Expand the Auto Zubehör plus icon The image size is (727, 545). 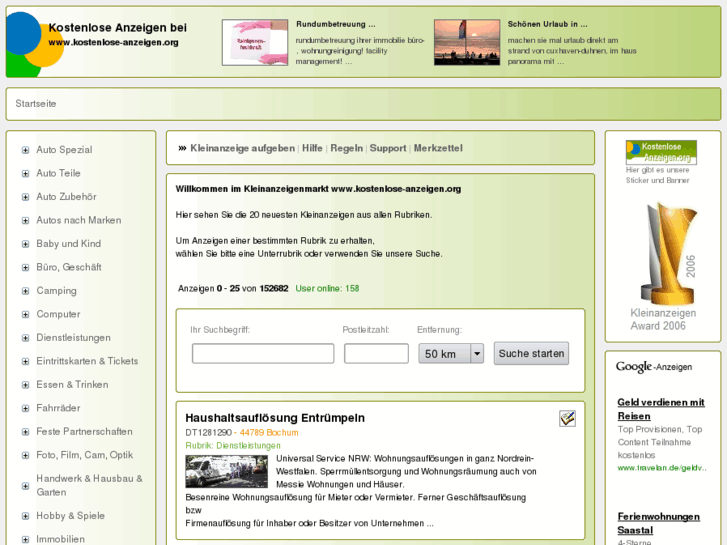click(26, 197)
